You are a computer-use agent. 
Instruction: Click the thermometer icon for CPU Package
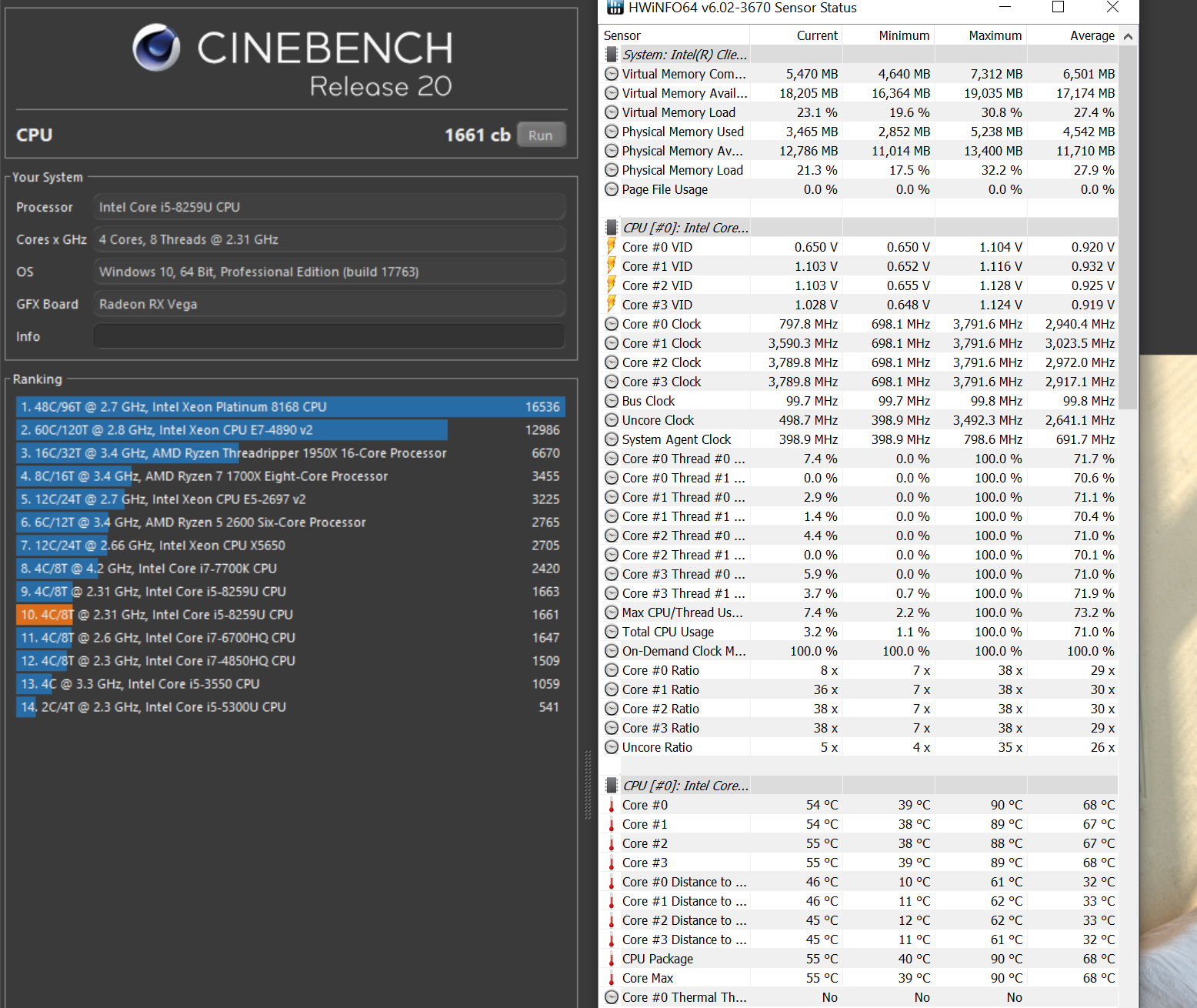pos(612,960)
